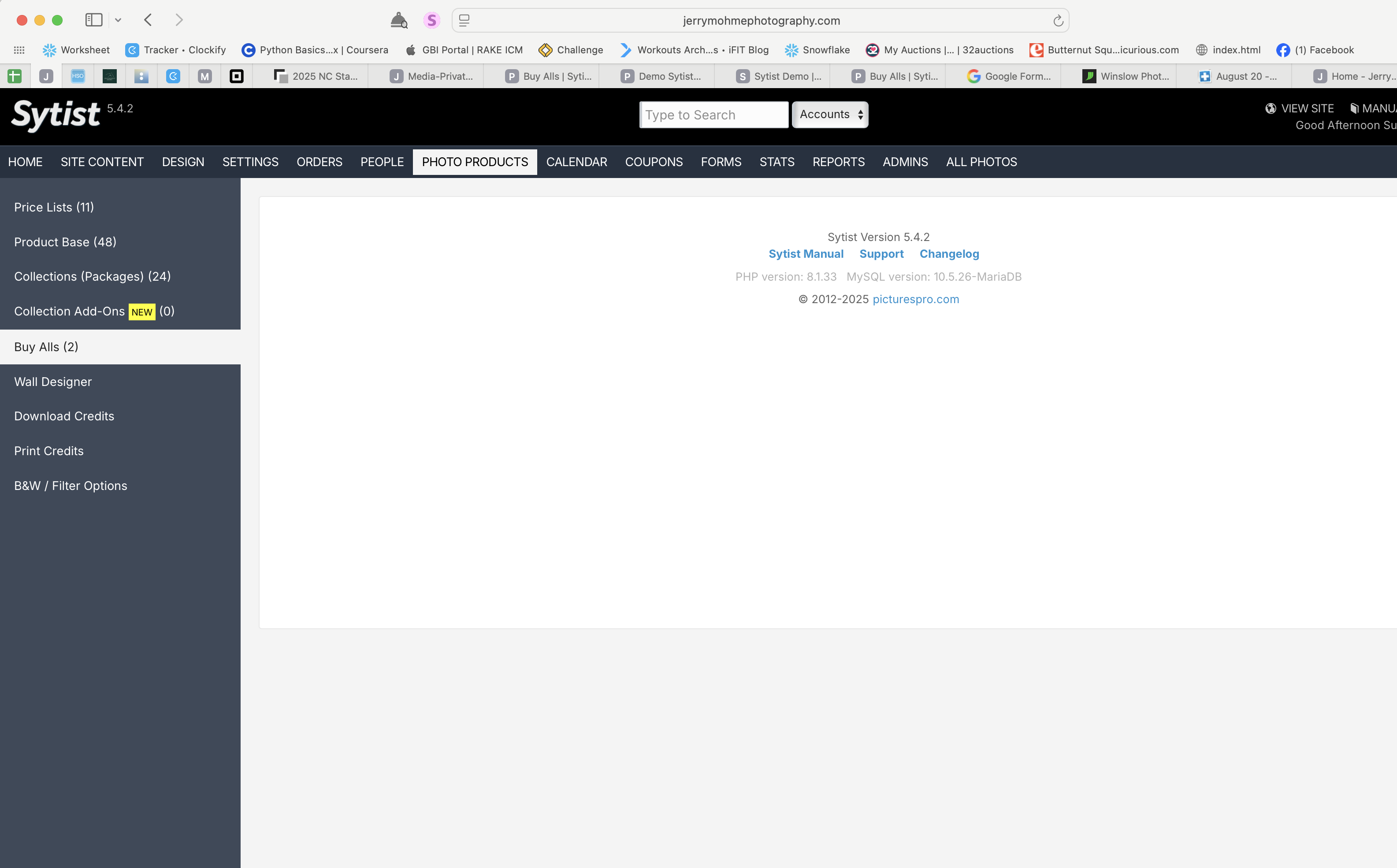Switch to the COUPONS menu item

pos(654,162)
